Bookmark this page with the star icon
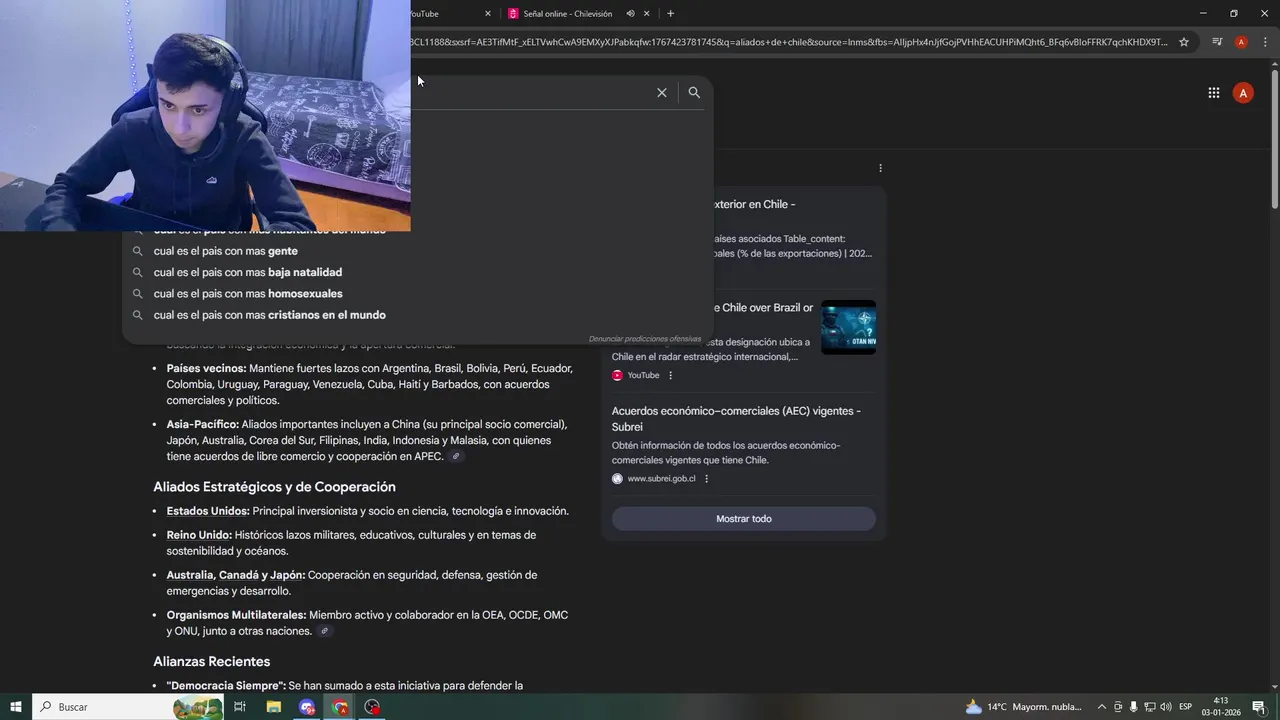 (x=1184, y=42)
